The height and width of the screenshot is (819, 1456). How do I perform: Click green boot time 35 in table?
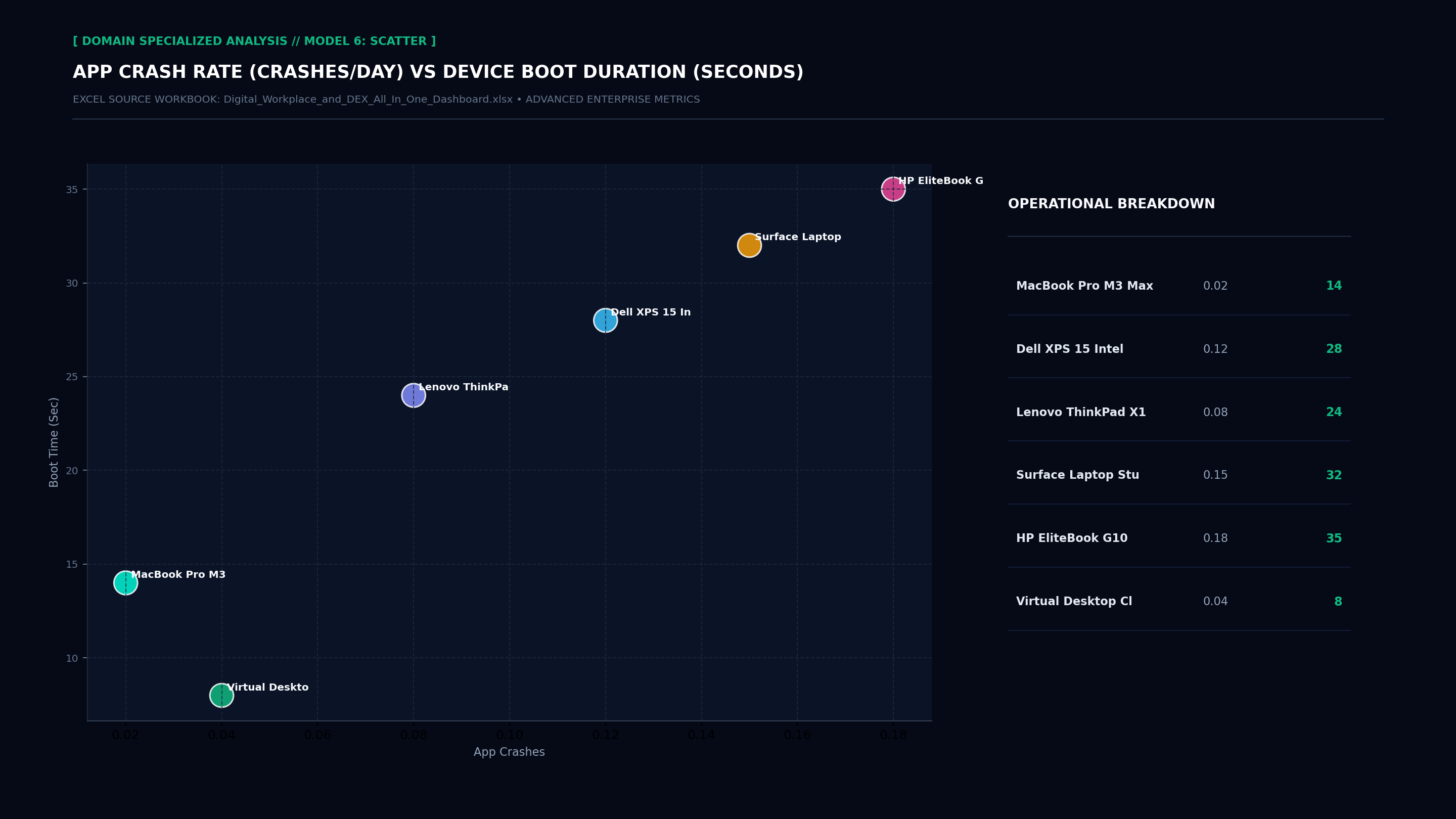pos(1334,538)
